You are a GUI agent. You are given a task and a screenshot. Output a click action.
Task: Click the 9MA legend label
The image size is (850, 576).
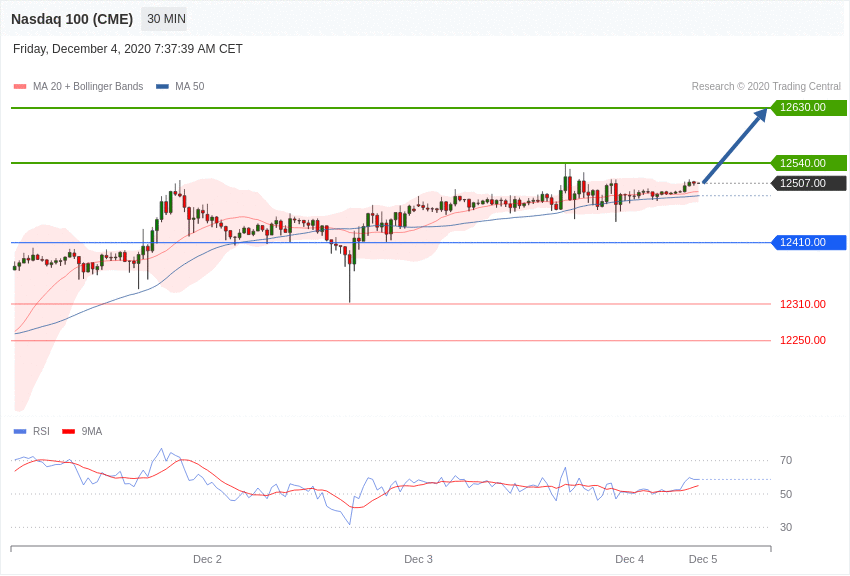[92, 431]
